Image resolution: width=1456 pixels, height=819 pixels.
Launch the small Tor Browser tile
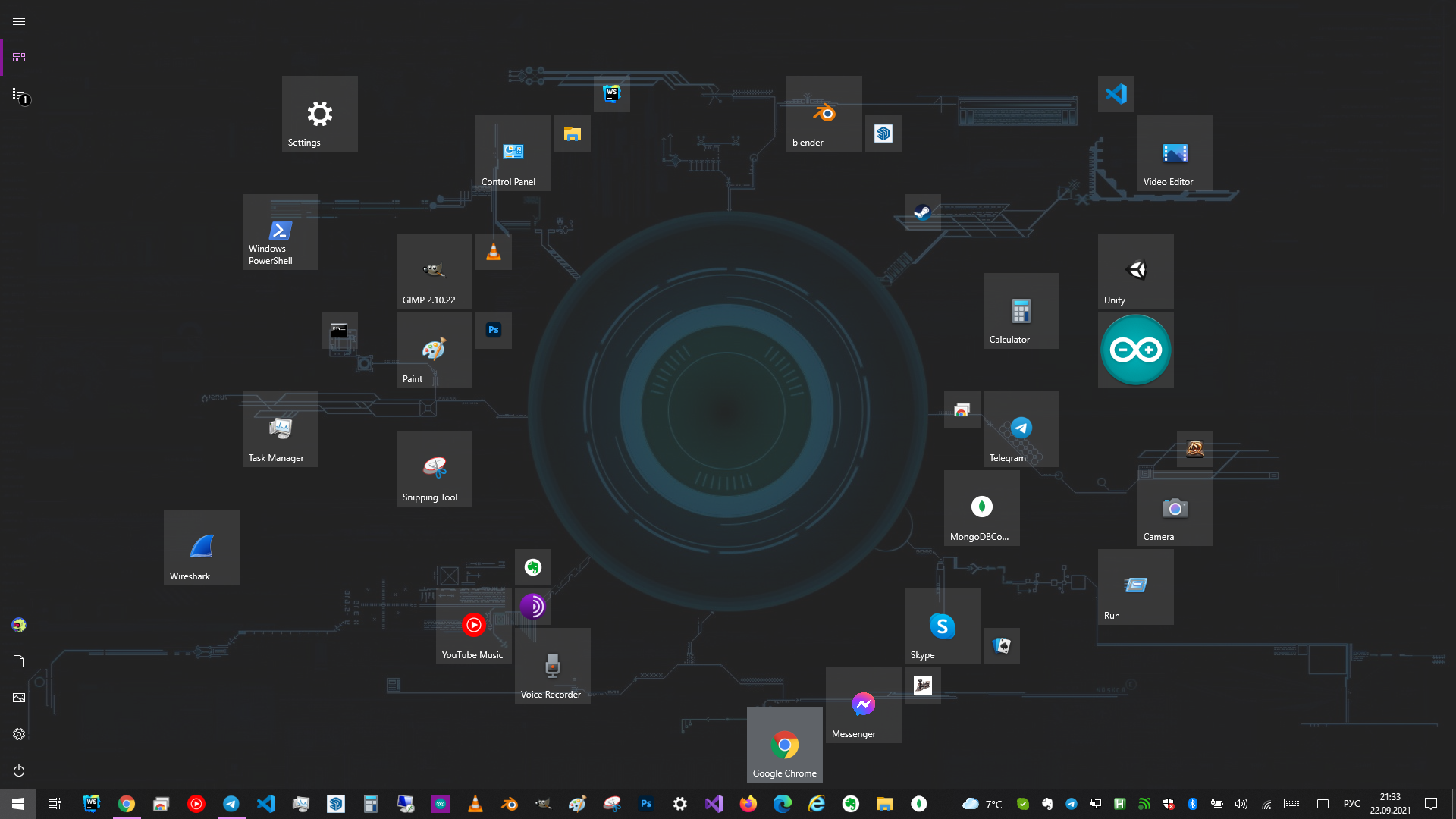click(x=532, y=607)
